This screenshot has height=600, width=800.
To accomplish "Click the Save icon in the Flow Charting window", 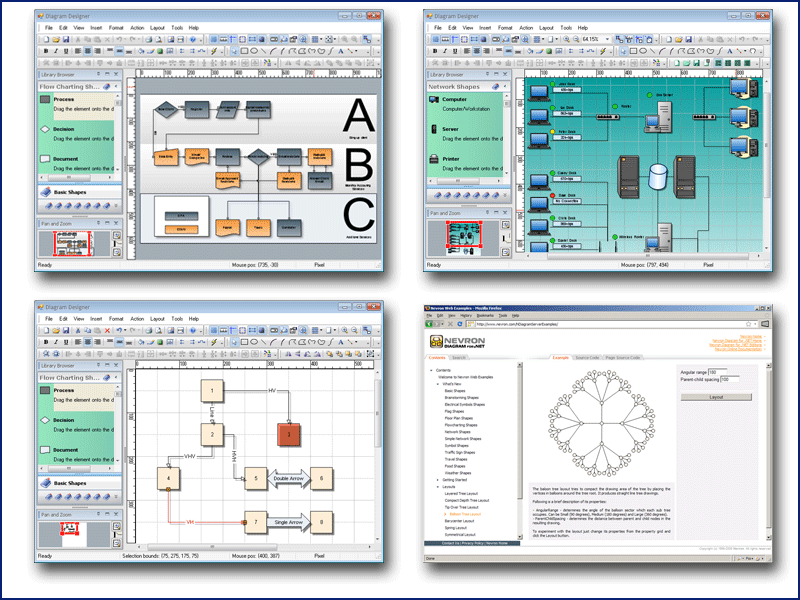I will click(x=66, y=39).
